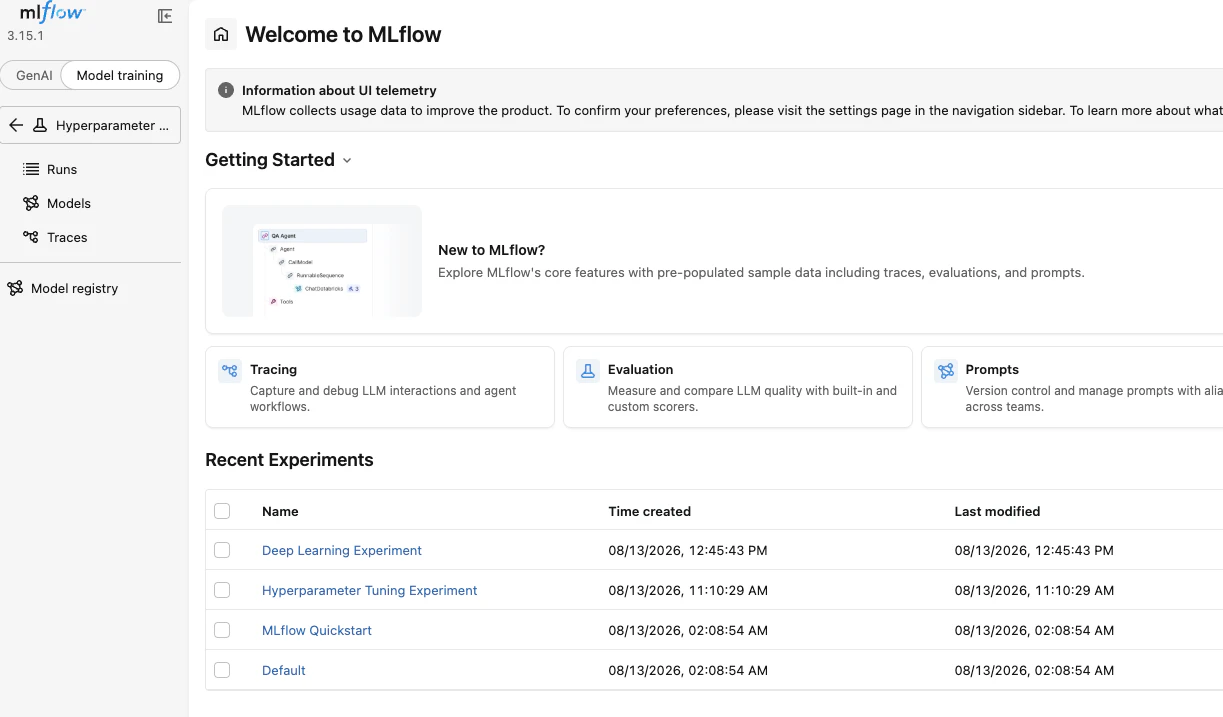Select the Model training mode toggle
1223x717 pixels.
click(x=120, y=75)
